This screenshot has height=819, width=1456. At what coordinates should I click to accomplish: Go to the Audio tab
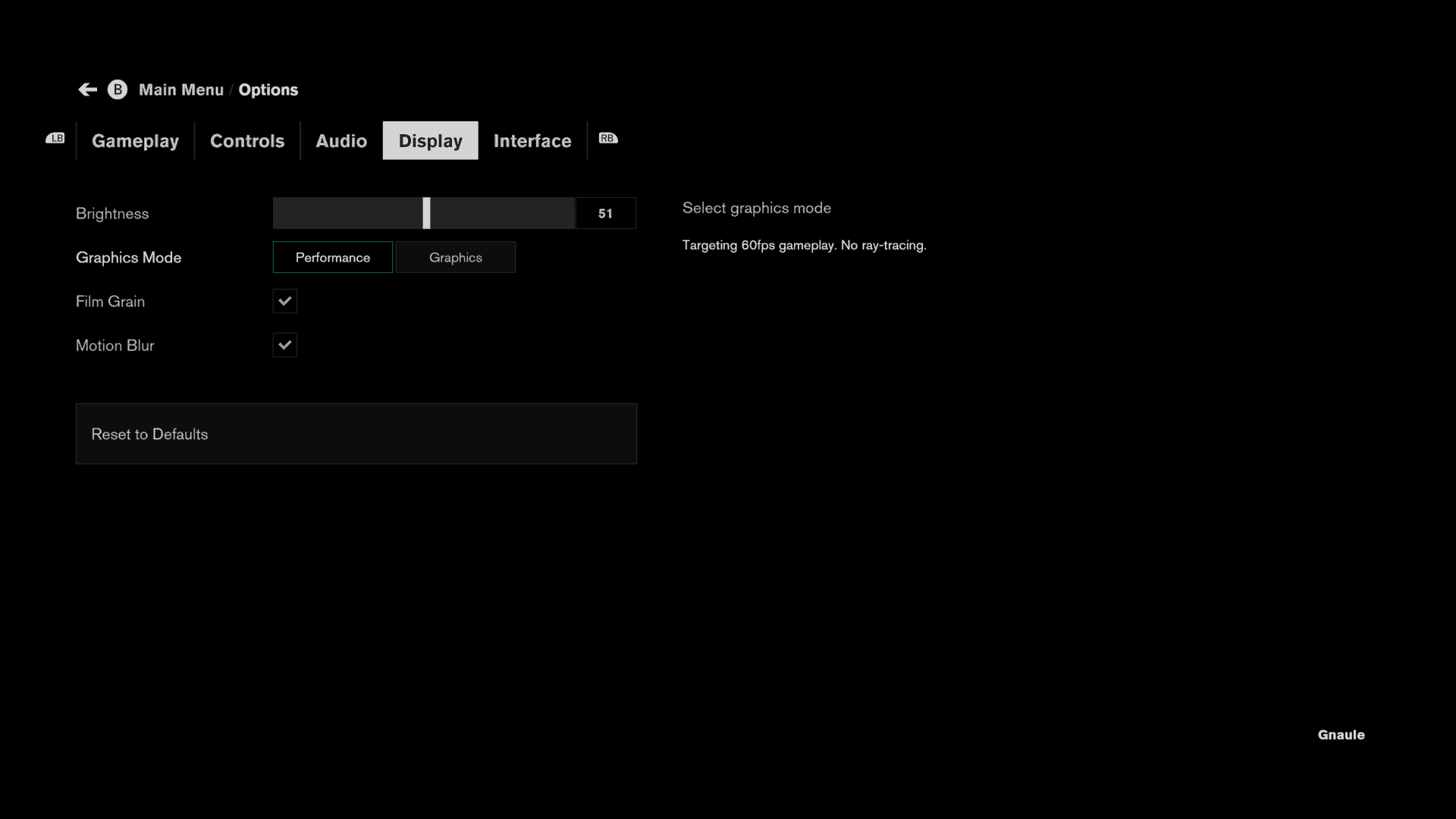341,141
